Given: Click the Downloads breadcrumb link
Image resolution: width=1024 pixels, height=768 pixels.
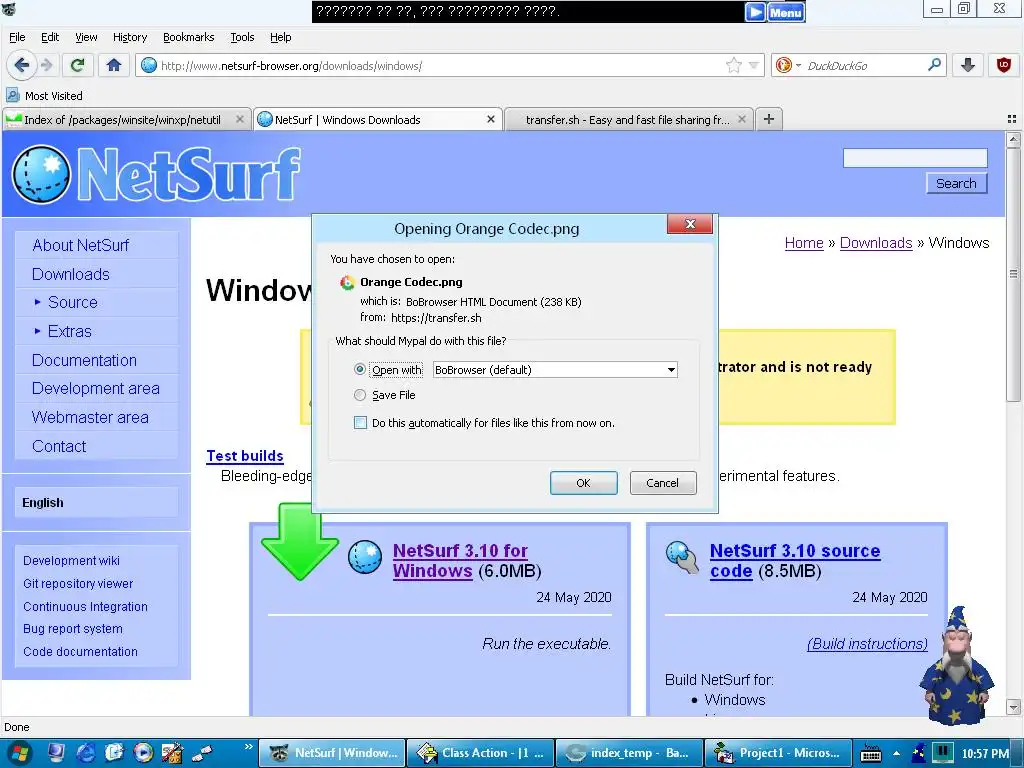Looking at the screenshot, I should [876, 243].
